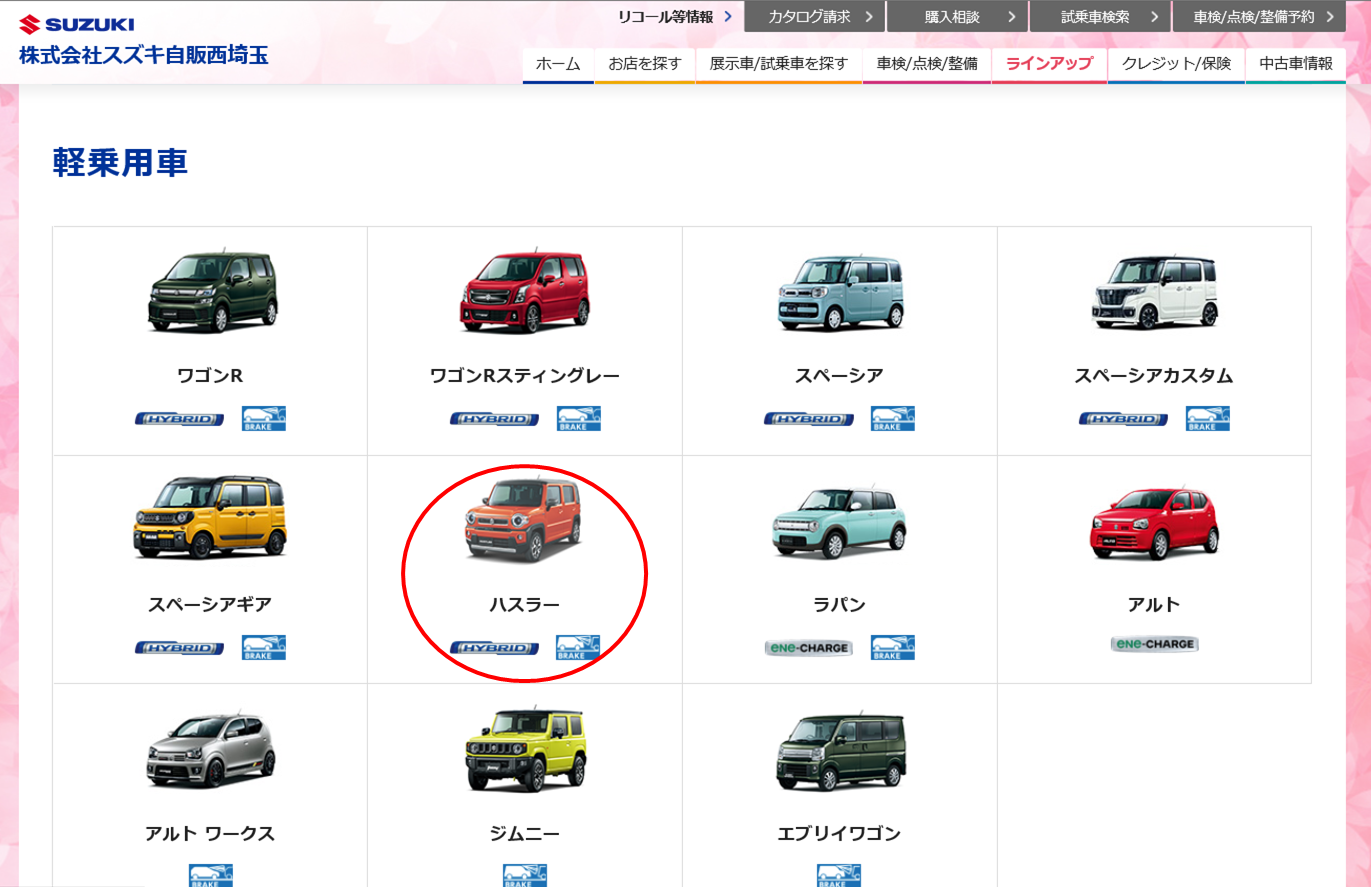This screenshot has width=1371, height=888.
Task: Open the お店を探す tab
Action: (x=645, y=64)
